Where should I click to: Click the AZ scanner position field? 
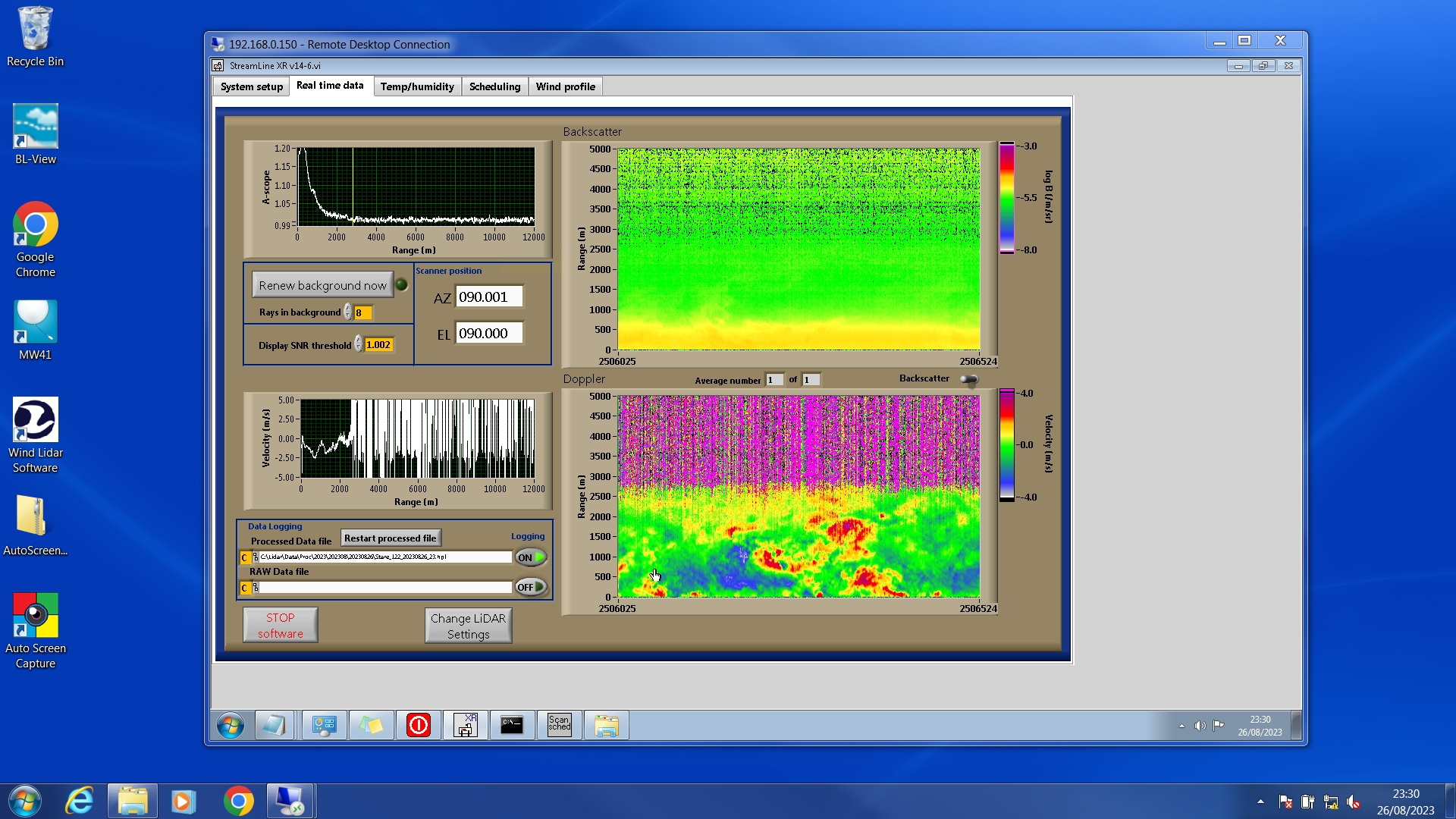(x=488, y=297)
